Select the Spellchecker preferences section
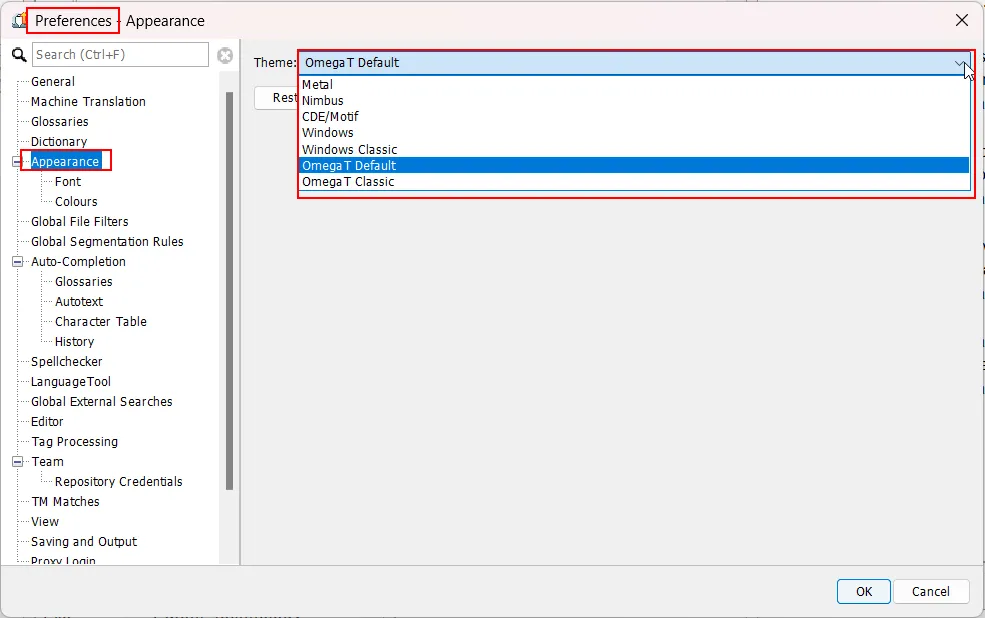The image size is (985, 618). (66, 361)
